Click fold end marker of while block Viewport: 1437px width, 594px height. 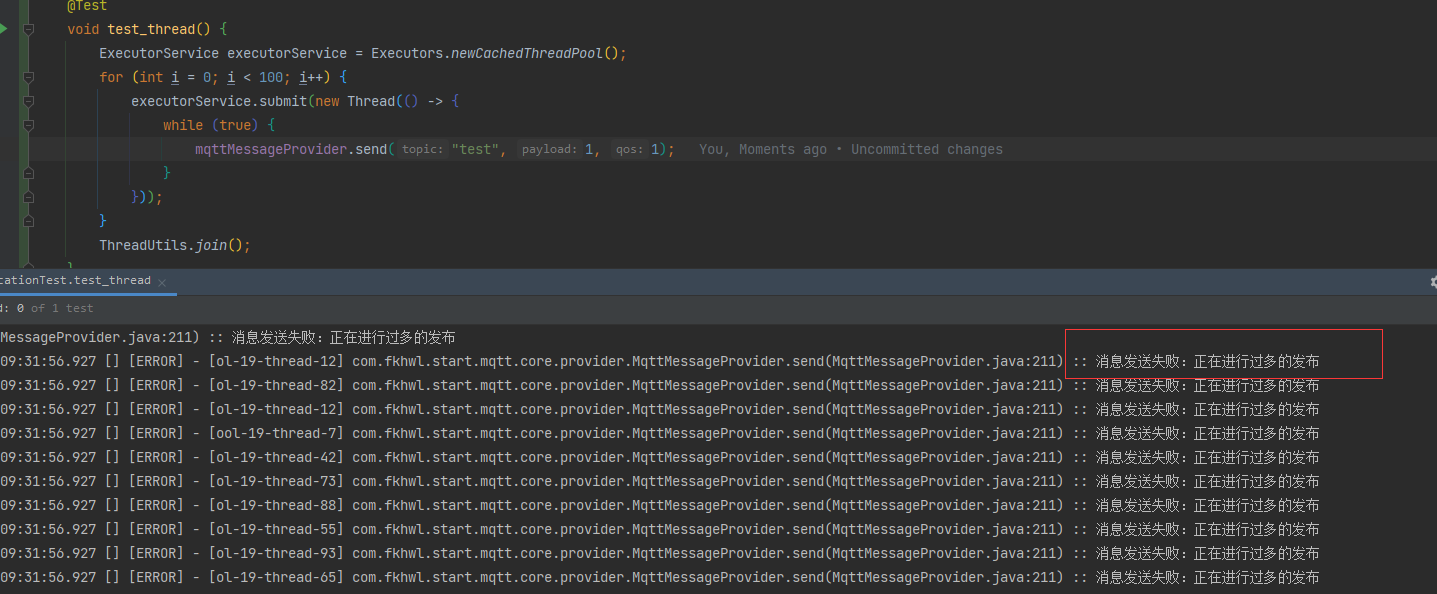(x=29, y=173)
